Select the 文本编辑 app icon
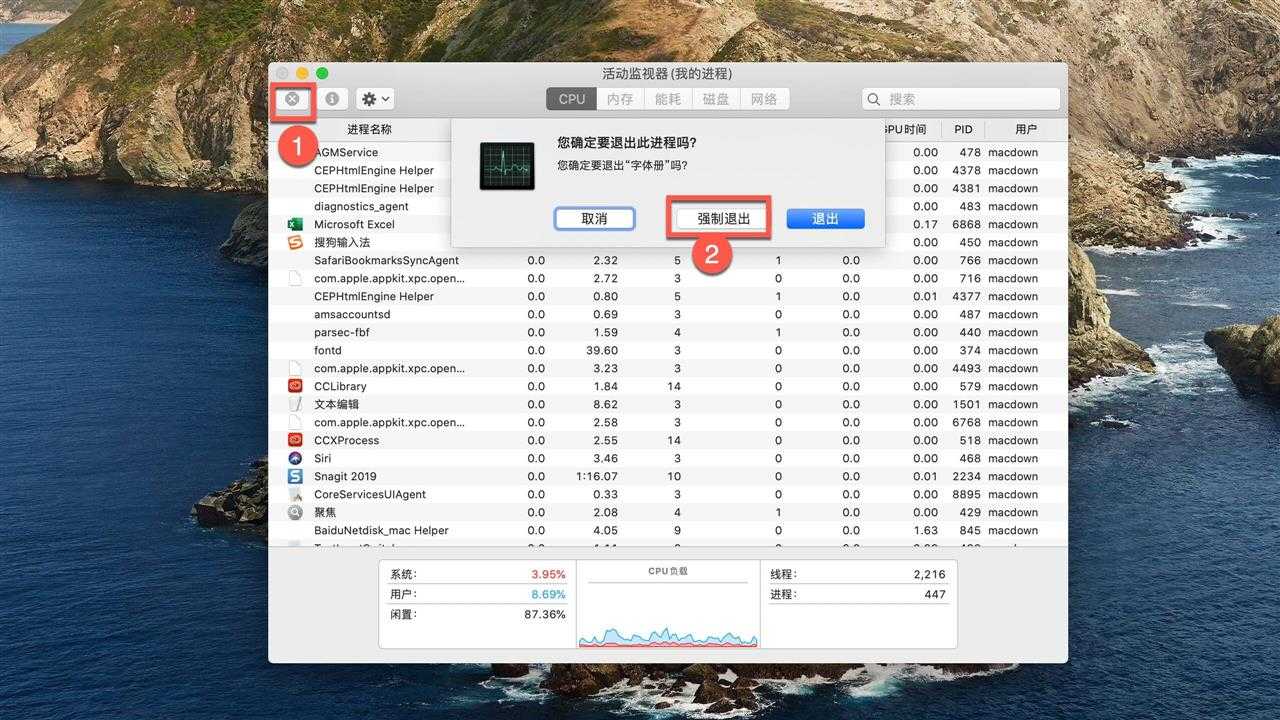The height and width of the screenshot is (720, 1280). [295, 404]
